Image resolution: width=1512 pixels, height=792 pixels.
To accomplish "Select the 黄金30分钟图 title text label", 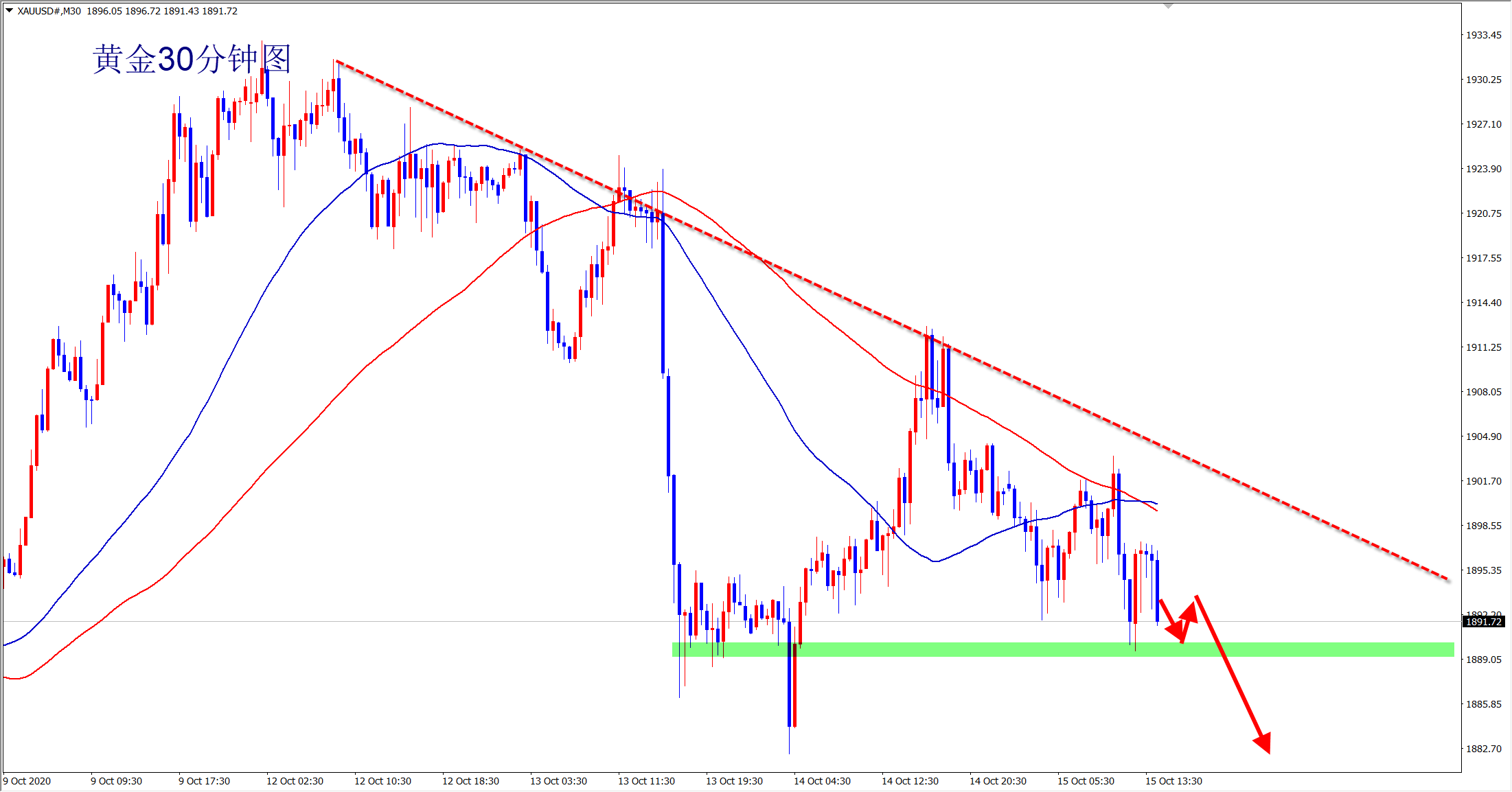I will [x=192, y=59].
